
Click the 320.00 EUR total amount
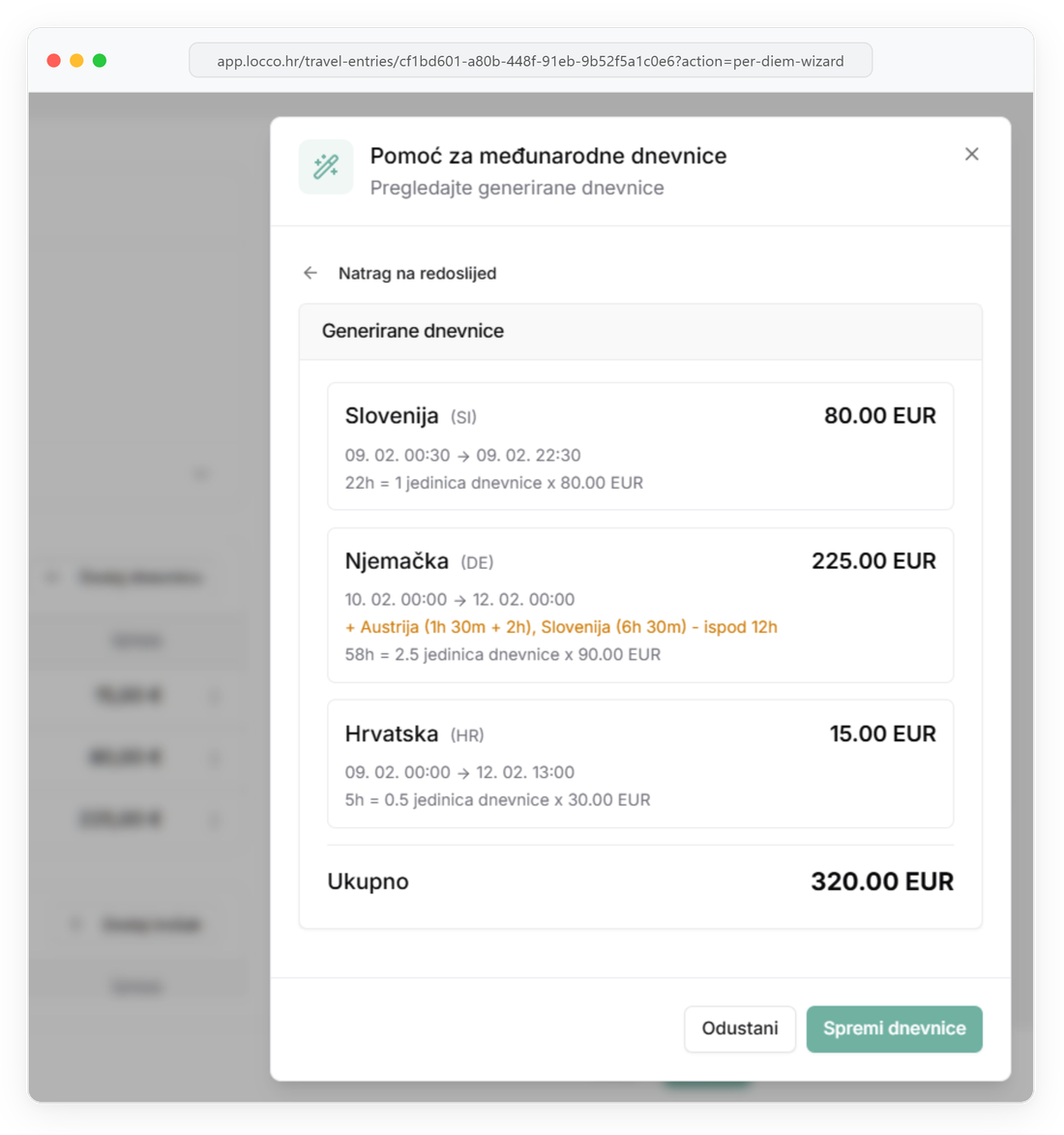click(881, 881)
